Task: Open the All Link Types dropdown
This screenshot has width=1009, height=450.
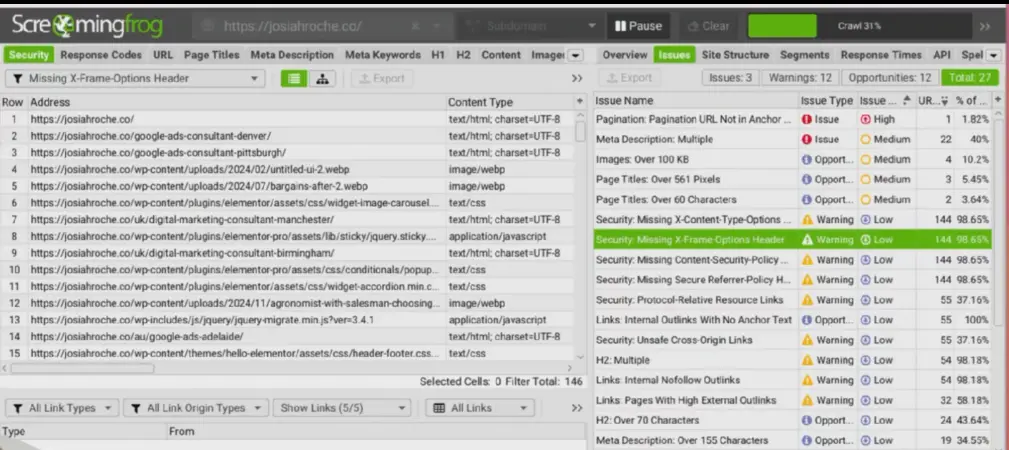Action: (62, 408)
